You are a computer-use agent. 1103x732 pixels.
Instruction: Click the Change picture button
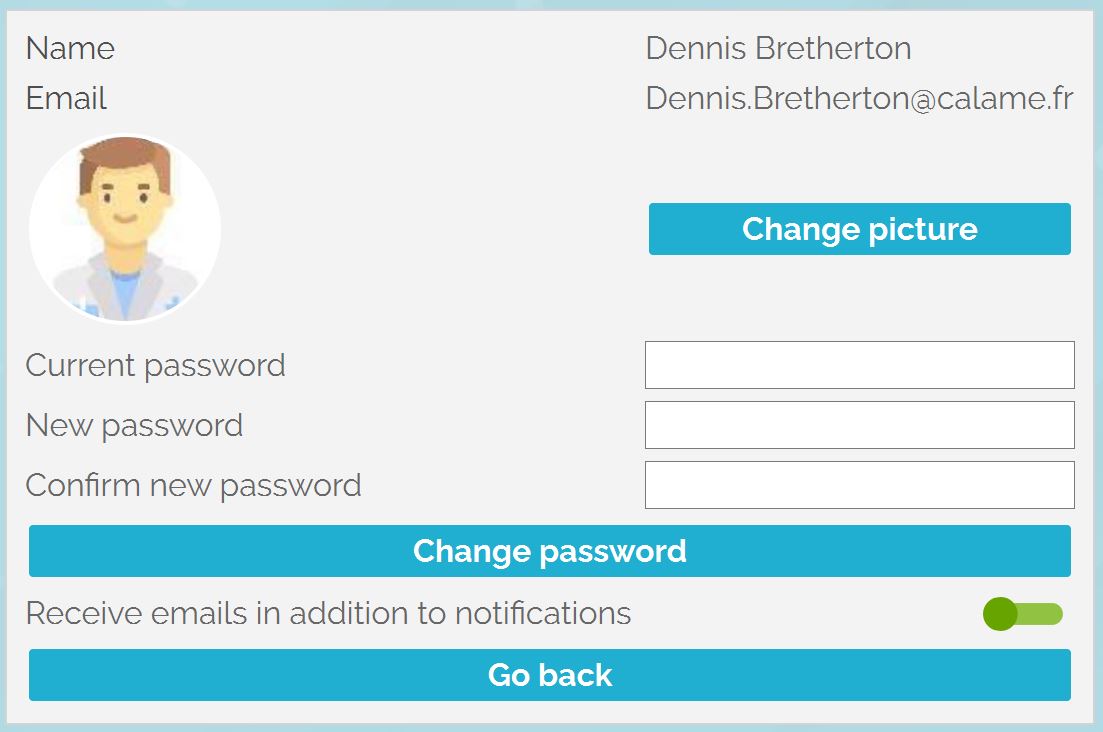[x=860, y=229]
